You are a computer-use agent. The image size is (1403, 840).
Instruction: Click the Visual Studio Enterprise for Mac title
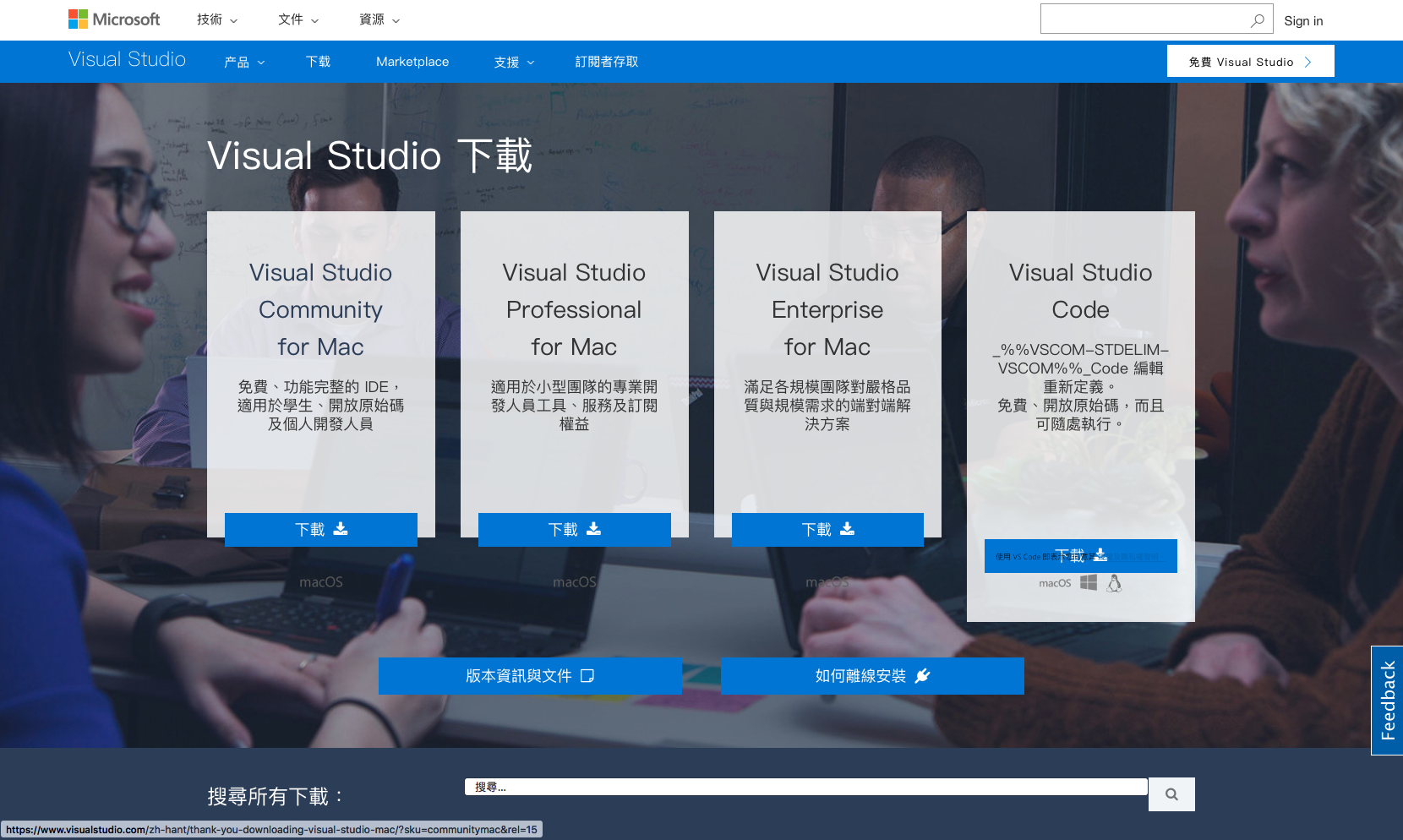[x=827, y=309]
